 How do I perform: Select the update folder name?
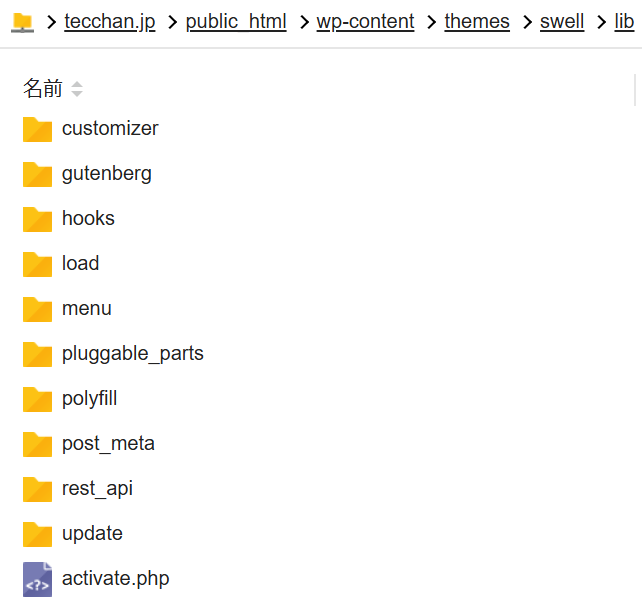pyautogui.click(x=92, y=534)
